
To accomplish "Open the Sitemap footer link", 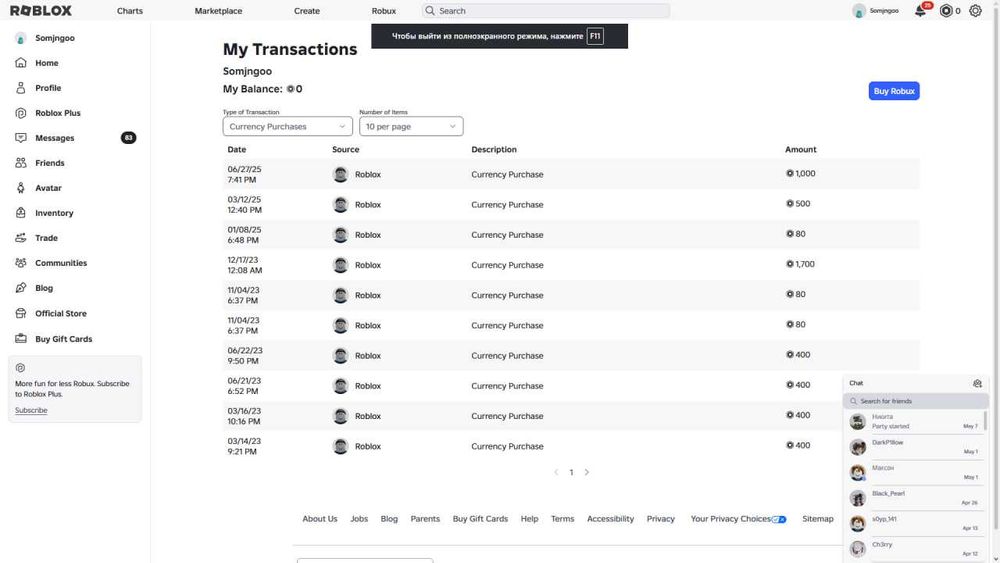I will pyautogui.click(x=818, y=519).
